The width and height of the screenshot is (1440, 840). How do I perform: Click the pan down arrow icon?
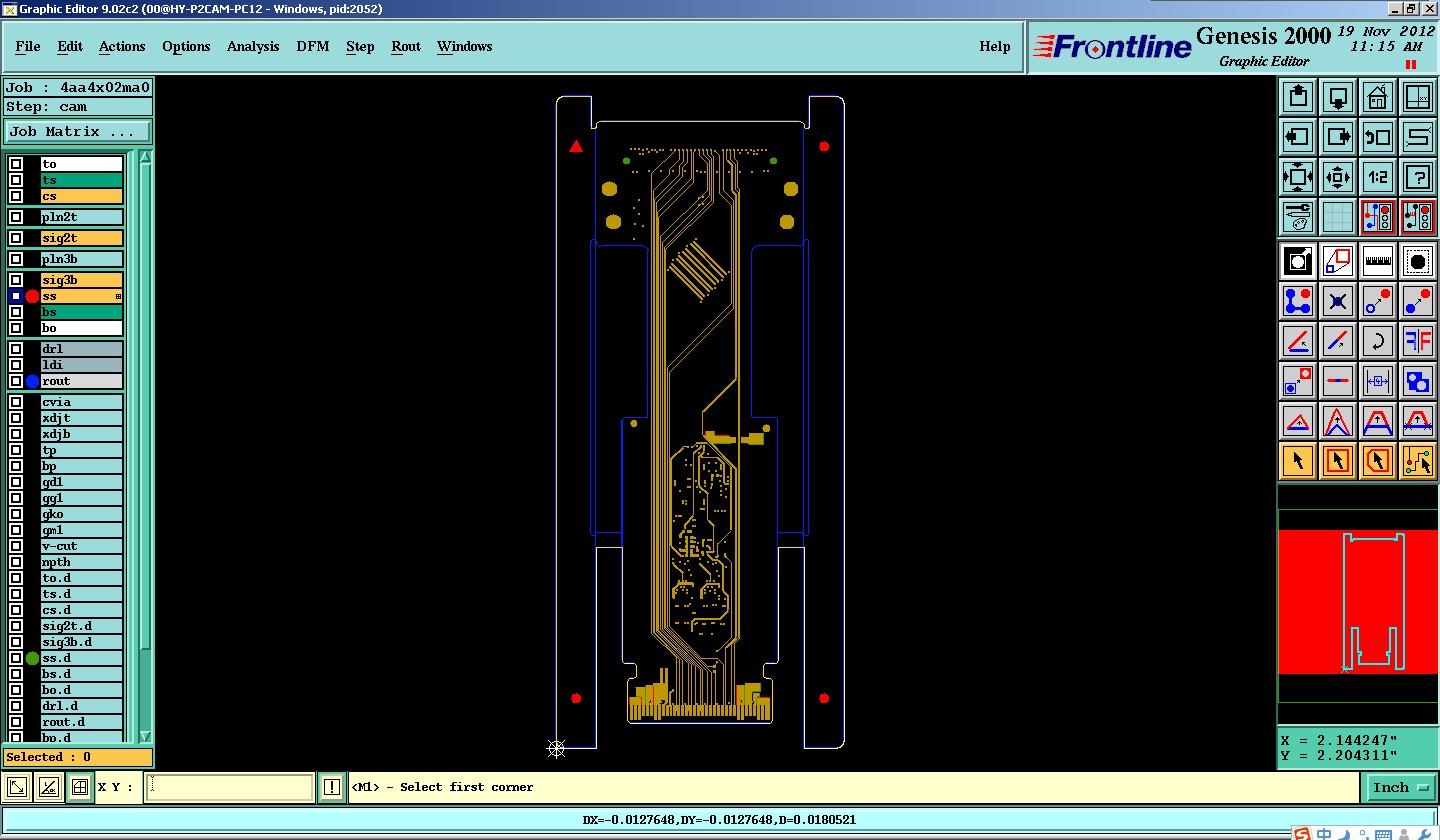coord(1338,98)
